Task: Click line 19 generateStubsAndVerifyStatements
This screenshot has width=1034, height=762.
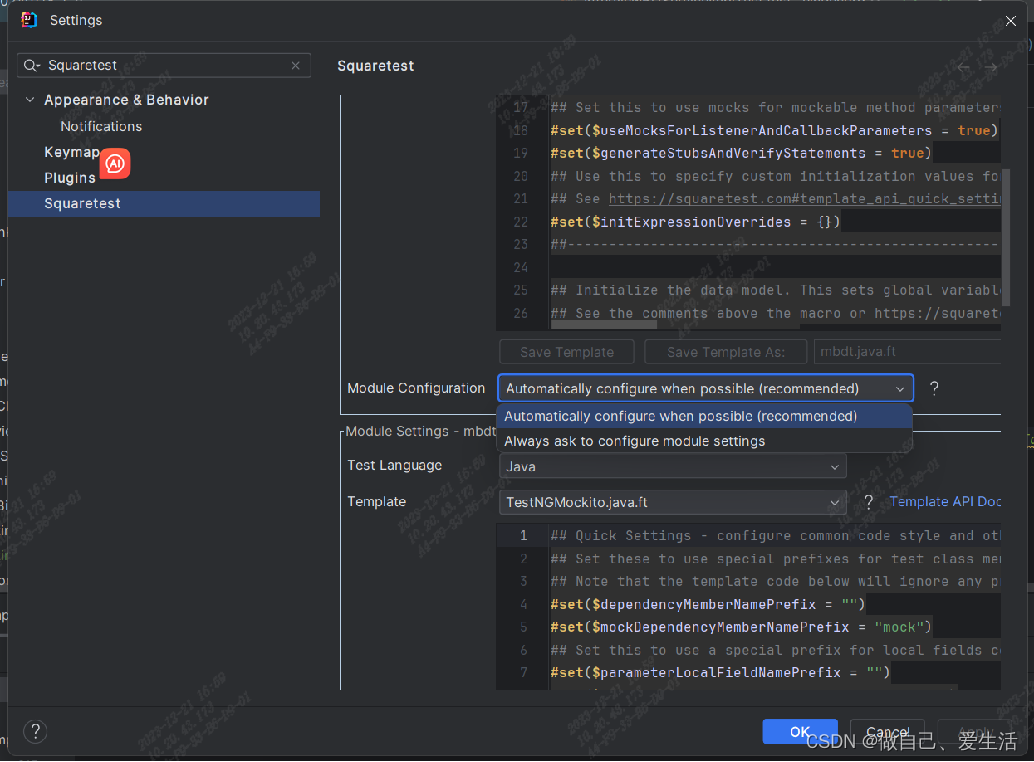Action: point(741,153)
